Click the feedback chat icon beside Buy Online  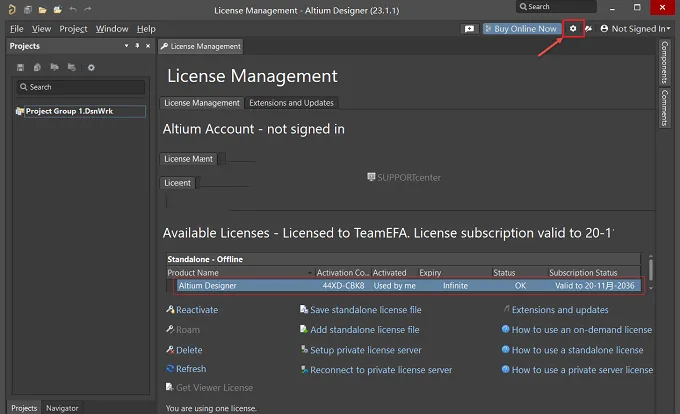pyautogui.click(x=469, y=29)
